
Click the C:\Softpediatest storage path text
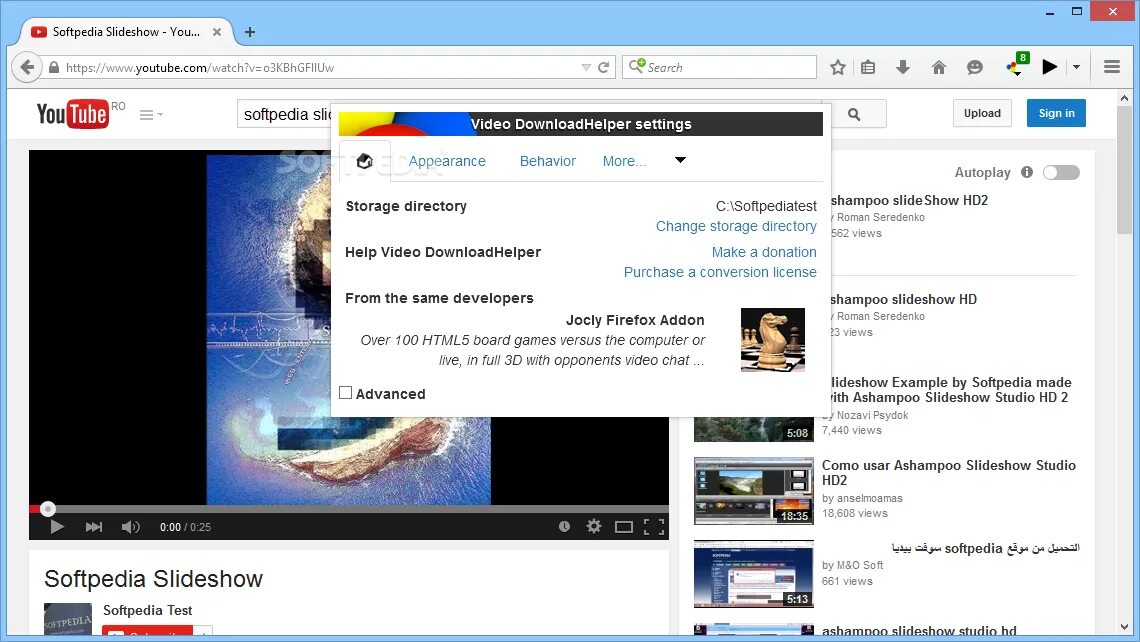(x=766, y=206)
